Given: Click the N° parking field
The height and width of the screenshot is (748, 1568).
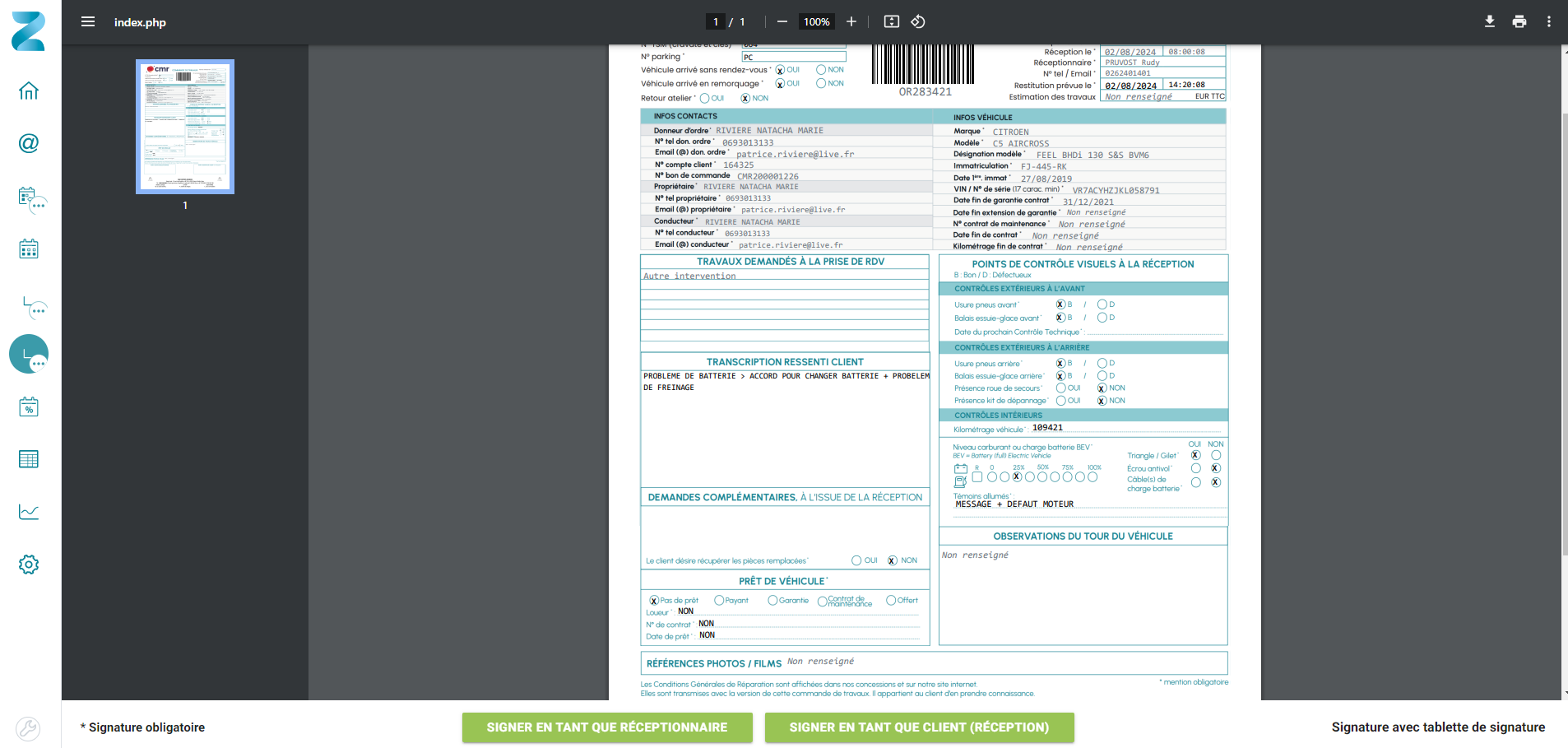Looking at the screenshot, I should point(794,57).
